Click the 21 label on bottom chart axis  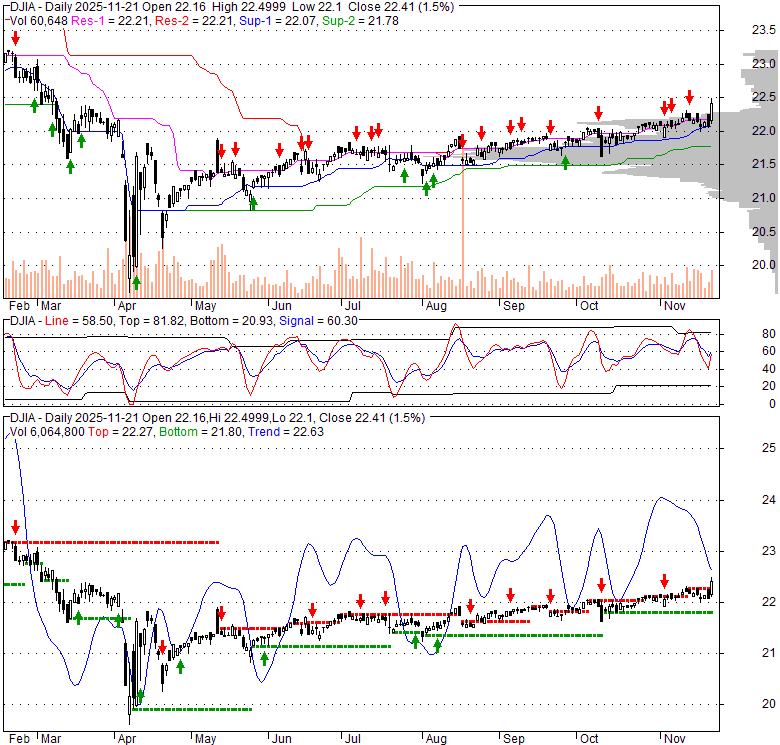click(x=769, y=653)
